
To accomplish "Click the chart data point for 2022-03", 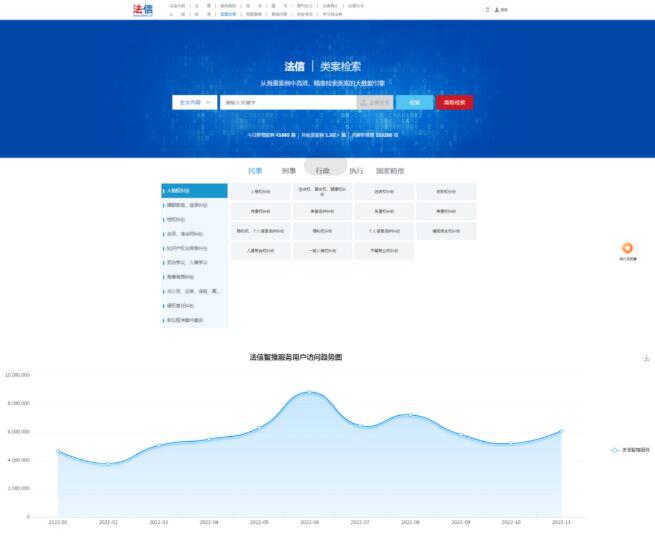I will (x=158, y=445).
